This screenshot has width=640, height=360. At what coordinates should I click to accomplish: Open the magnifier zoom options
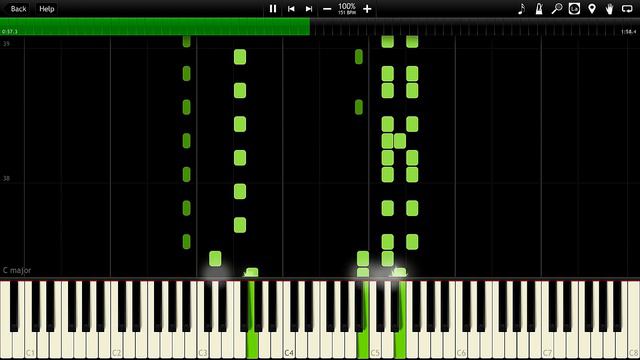[557, 9]
